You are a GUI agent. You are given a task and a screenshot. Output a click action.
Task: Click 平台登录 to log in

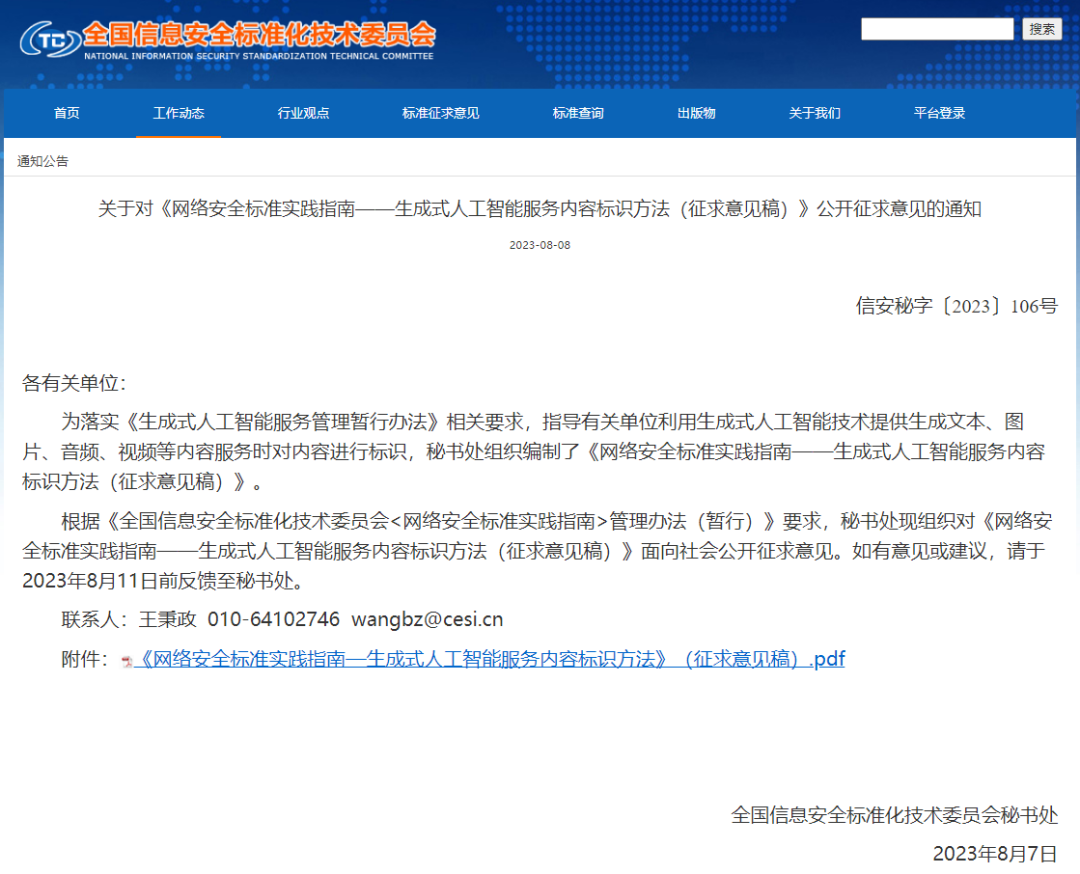coord(939,113)
